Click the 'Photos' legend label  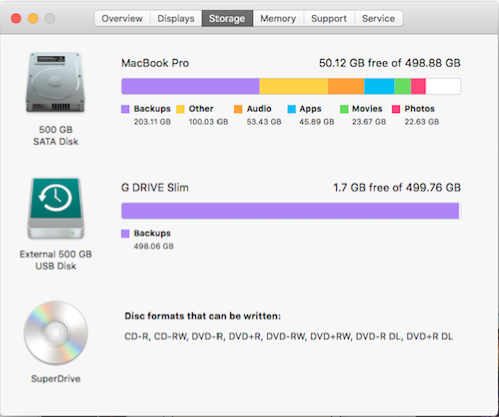click(x=420, y=109)
